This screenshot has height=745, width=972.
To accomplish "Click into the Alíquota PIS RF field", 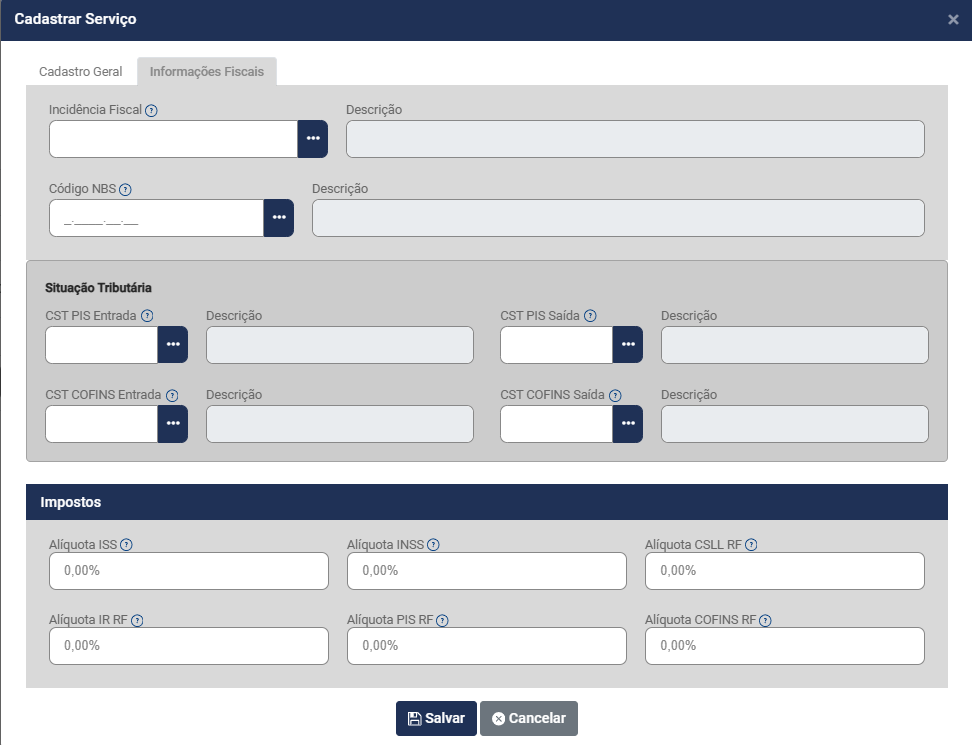I will tap(486, 646).
